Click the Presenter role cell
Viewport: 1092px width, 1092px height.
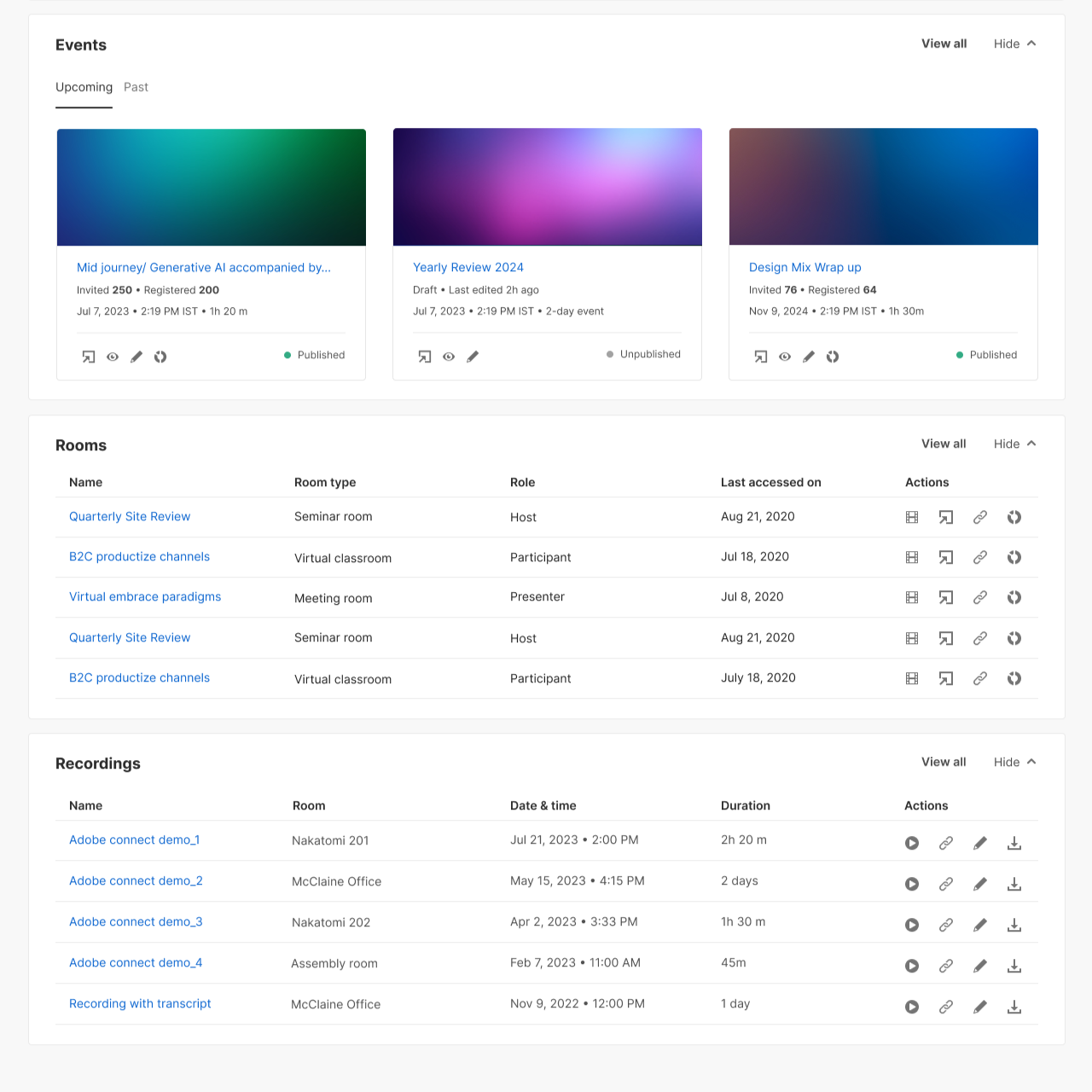(537, 596)
